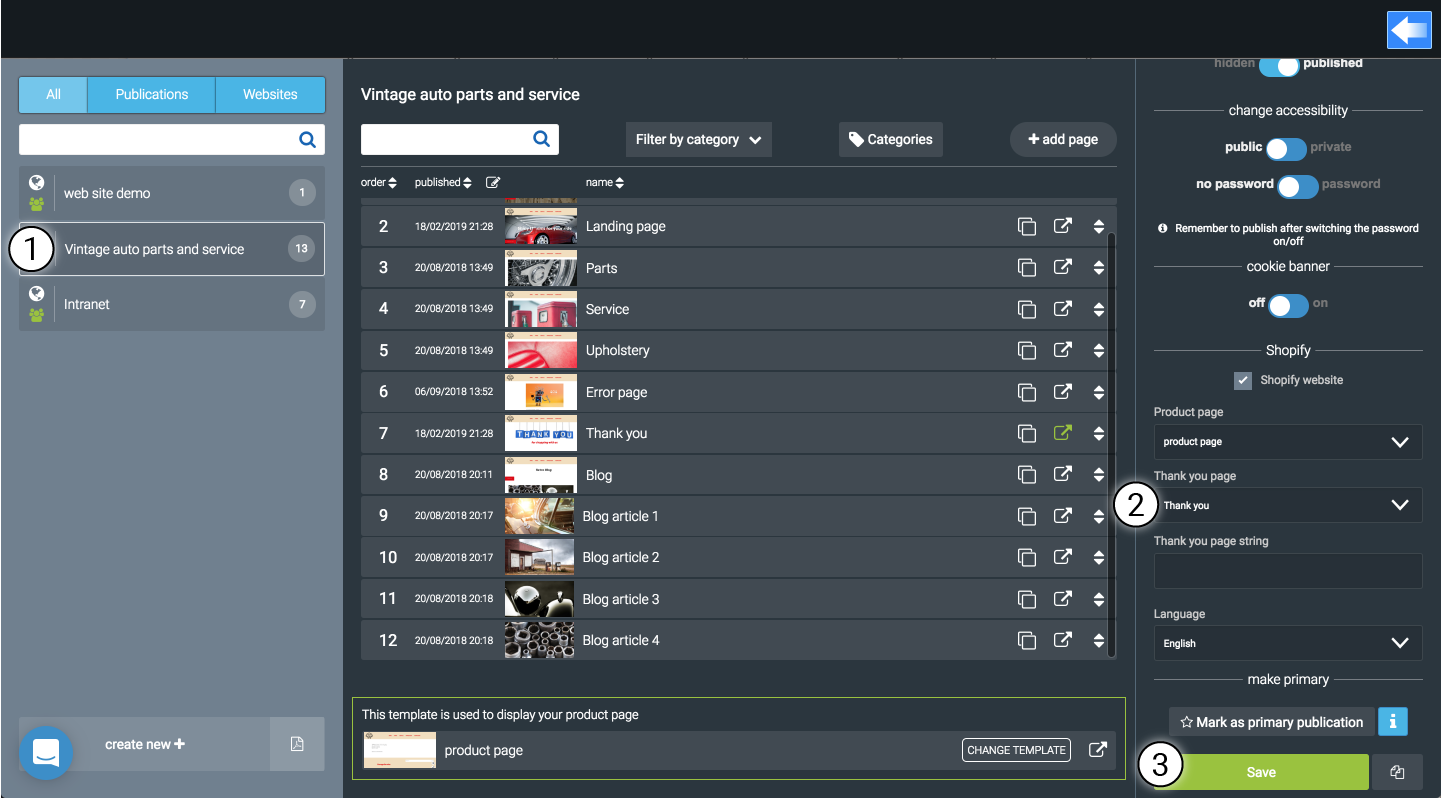Image resolution: width=1441 pixels, height=799 pixels.
Task: Open product page template in new window
Action: pos(1097,750)
